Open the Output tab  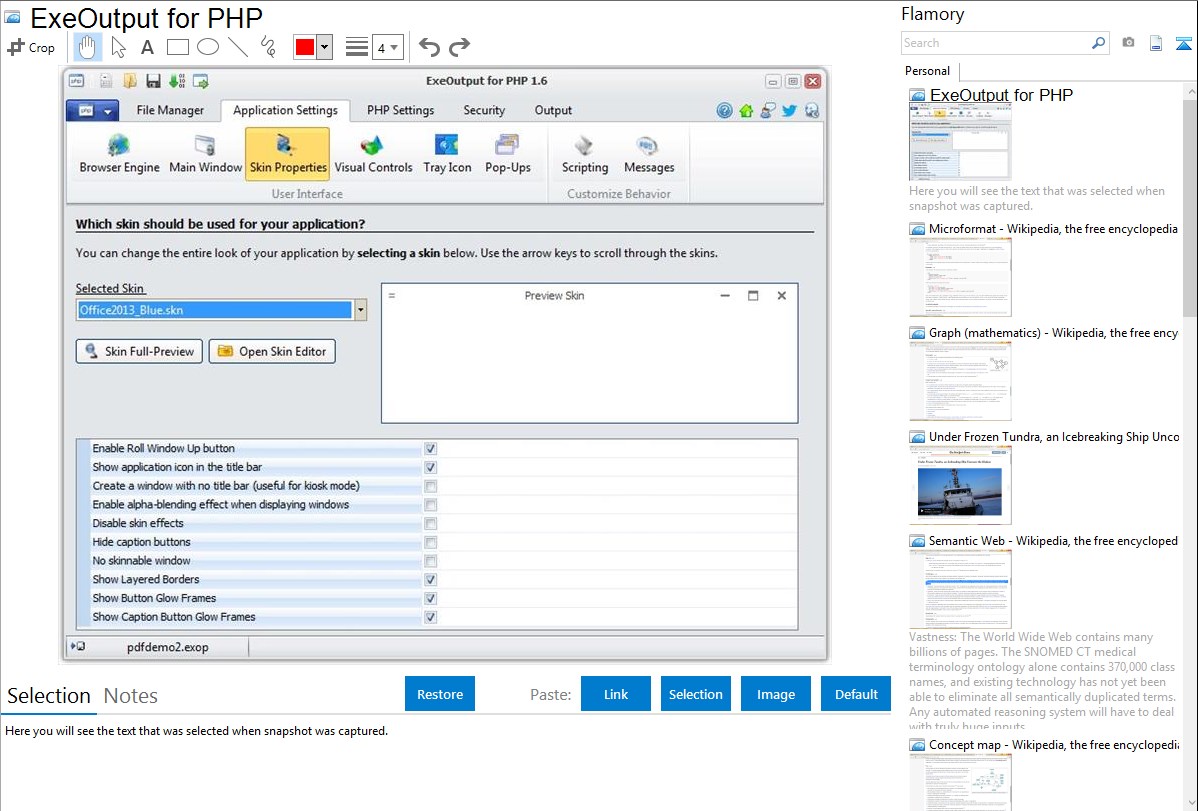pyautogui.click(x=553, y=110)
